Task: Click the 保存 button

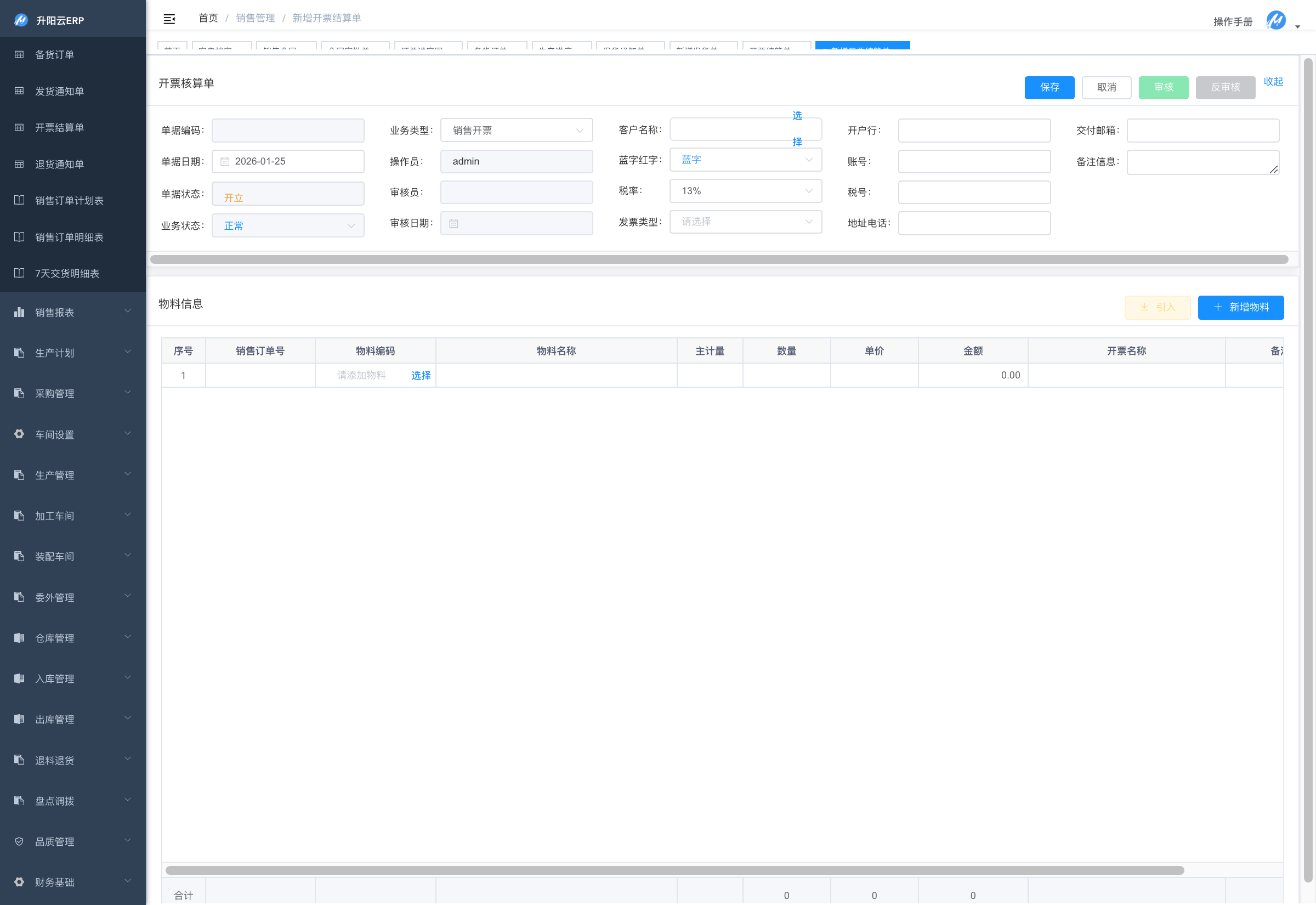Action: [1049, 87]
